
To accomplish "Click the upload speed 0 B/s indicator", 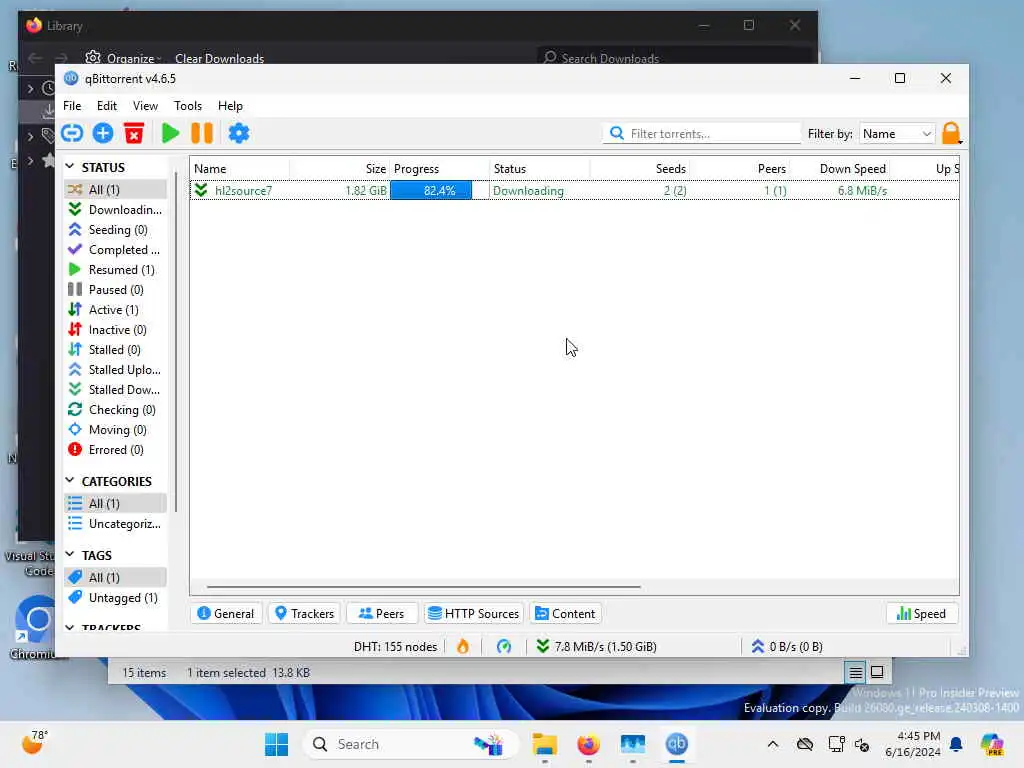I will coord(786,647).
